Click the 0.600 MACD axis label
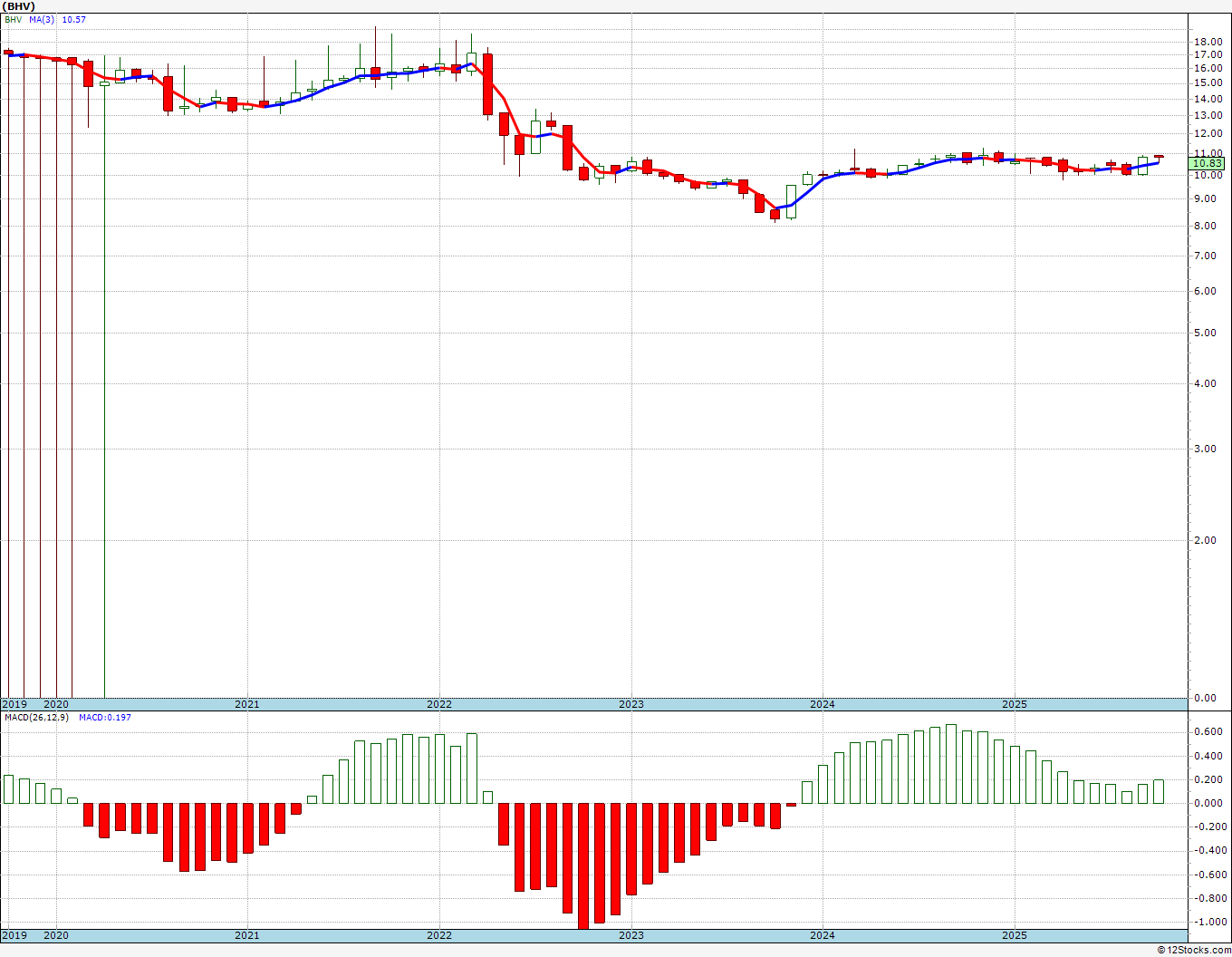Image resolution: width=1232 pixels, height=957 pixels. [x=1207, y=732]
